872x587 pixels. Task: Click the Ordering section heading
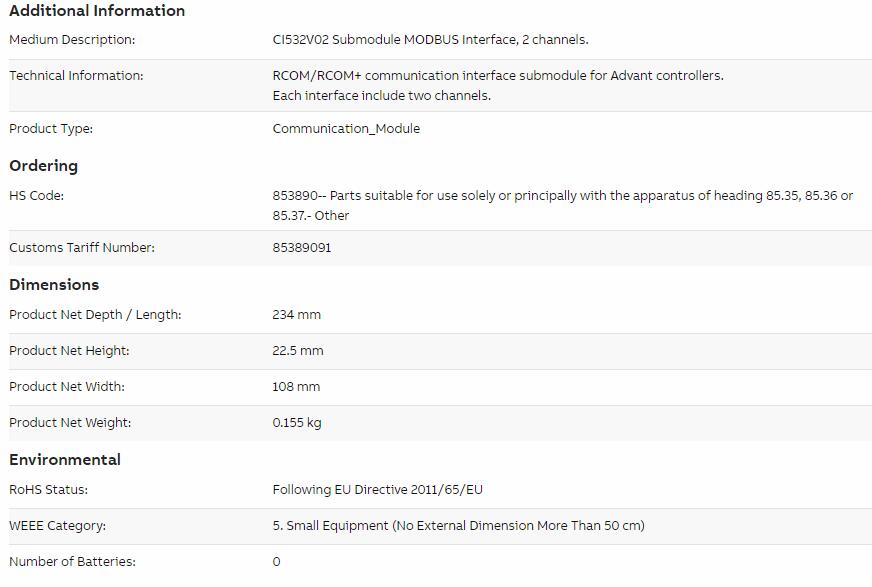[43, 166]
